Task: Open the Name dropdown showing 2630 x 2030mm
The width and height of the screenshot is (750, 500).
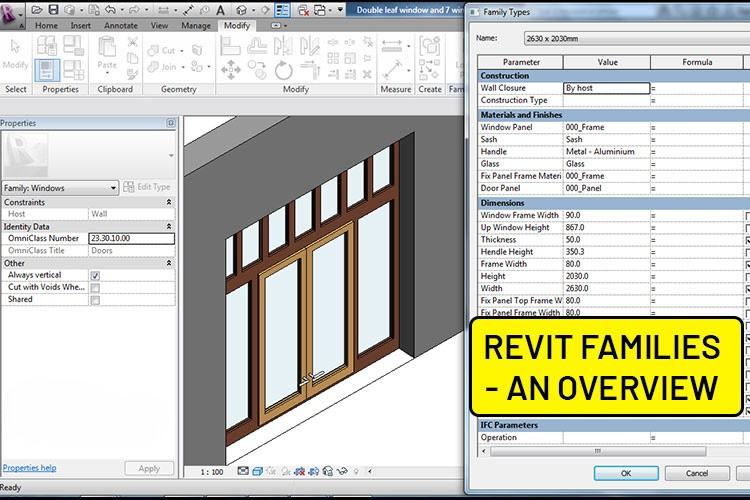Action: coord(636,39)
